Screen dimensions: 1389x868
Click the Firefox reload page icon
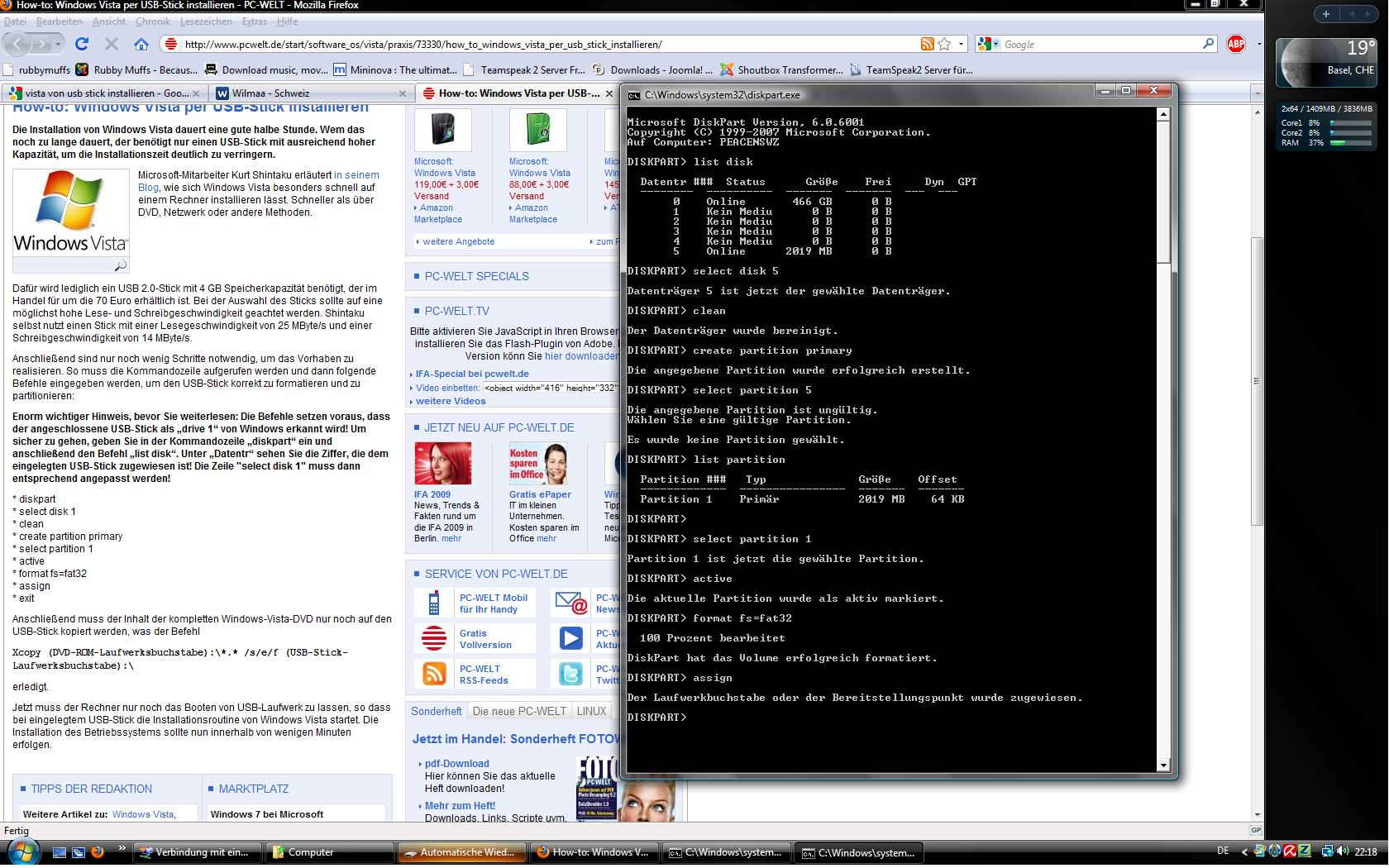(x=81, y=44)
